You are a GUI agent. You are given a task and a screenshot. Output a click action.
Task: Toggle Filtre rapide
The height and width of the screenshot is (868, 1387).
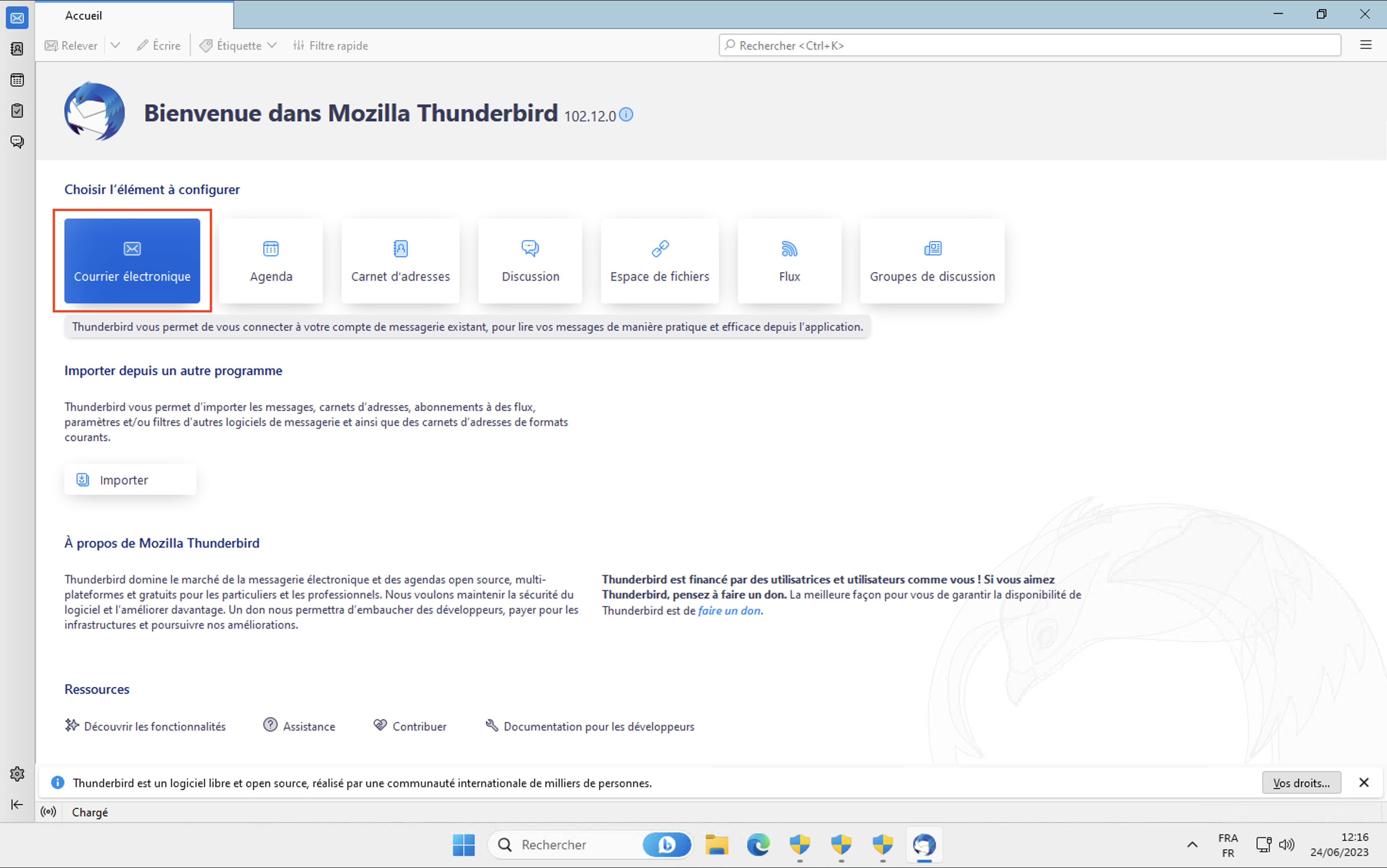tap(331, 45)
